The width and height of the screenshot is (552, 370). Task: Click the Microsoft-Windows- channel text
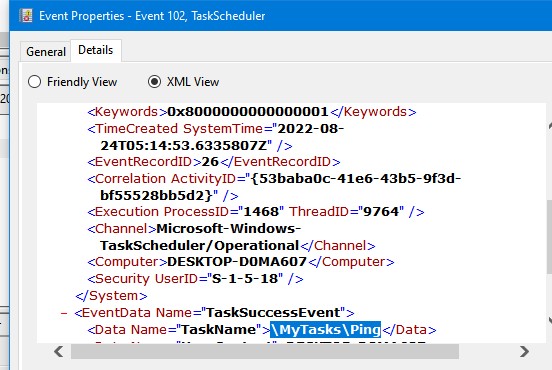[229, 228]
